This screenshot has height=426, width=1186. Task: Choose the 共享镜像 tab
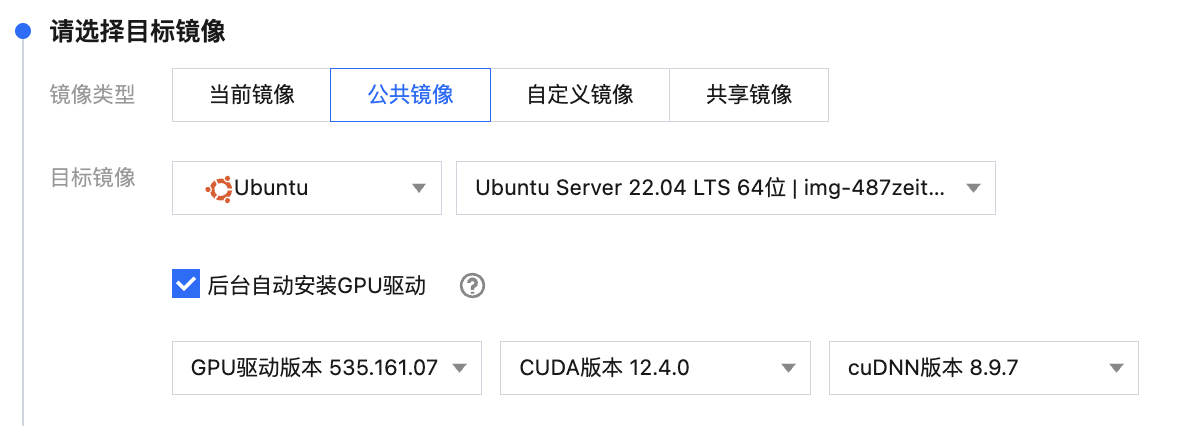pos(748,95)
